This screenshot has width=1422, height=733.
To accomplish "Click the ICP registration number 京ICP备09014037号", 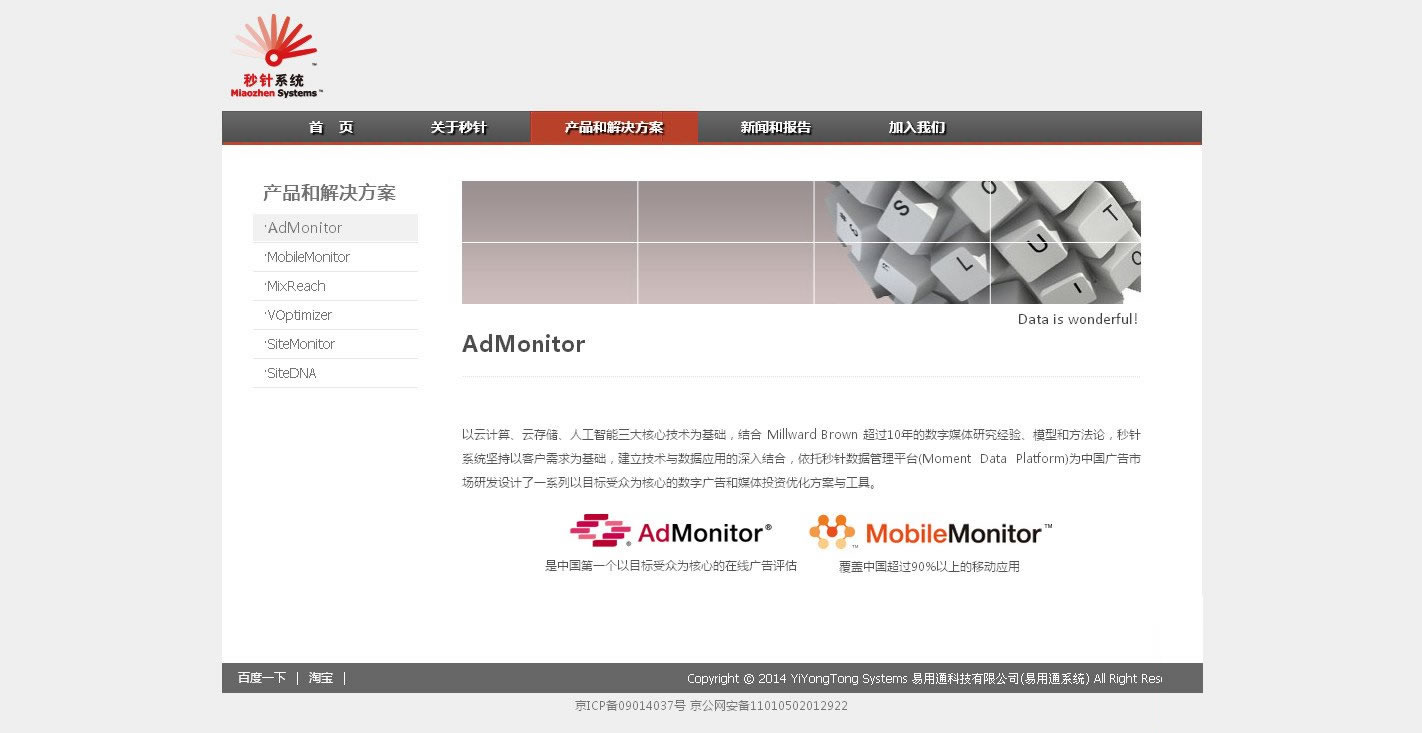I will (630, 706).
